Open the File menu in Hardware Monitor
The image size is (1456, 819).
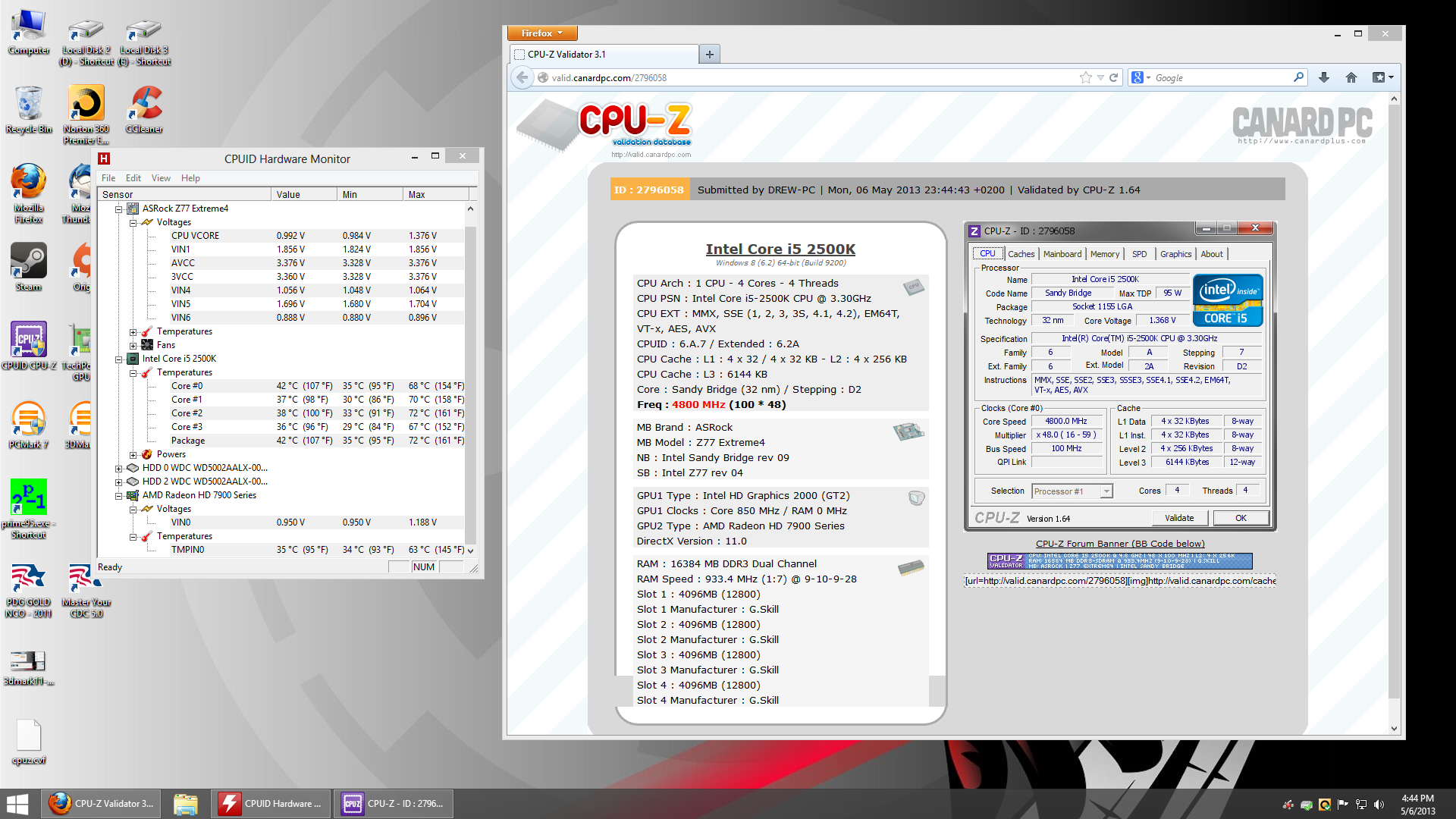pyautogui.click(x=108, y=178)
